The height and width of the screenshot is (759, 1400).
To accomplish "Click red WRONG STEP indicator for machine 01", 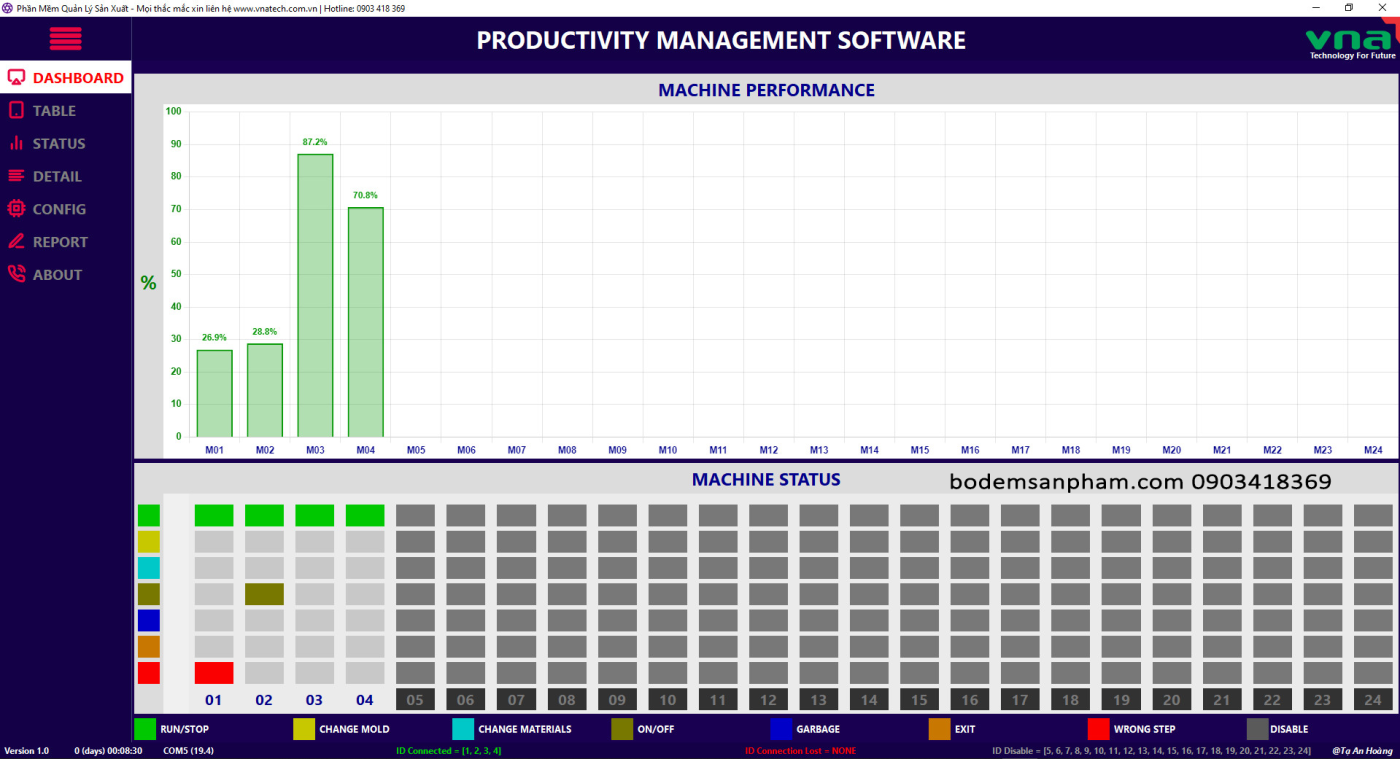I will (214, 672).
